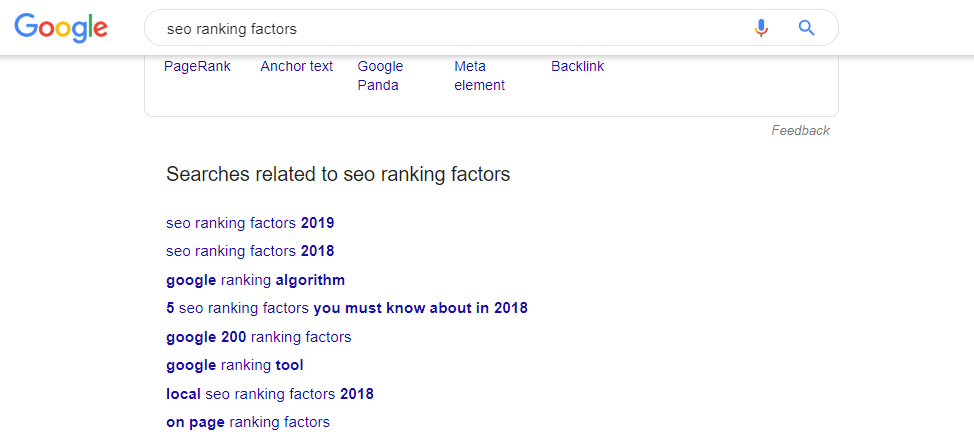Viewport: 974px width, 448px height.
Task: Start voice search with microphone icon
Action: 761,28
